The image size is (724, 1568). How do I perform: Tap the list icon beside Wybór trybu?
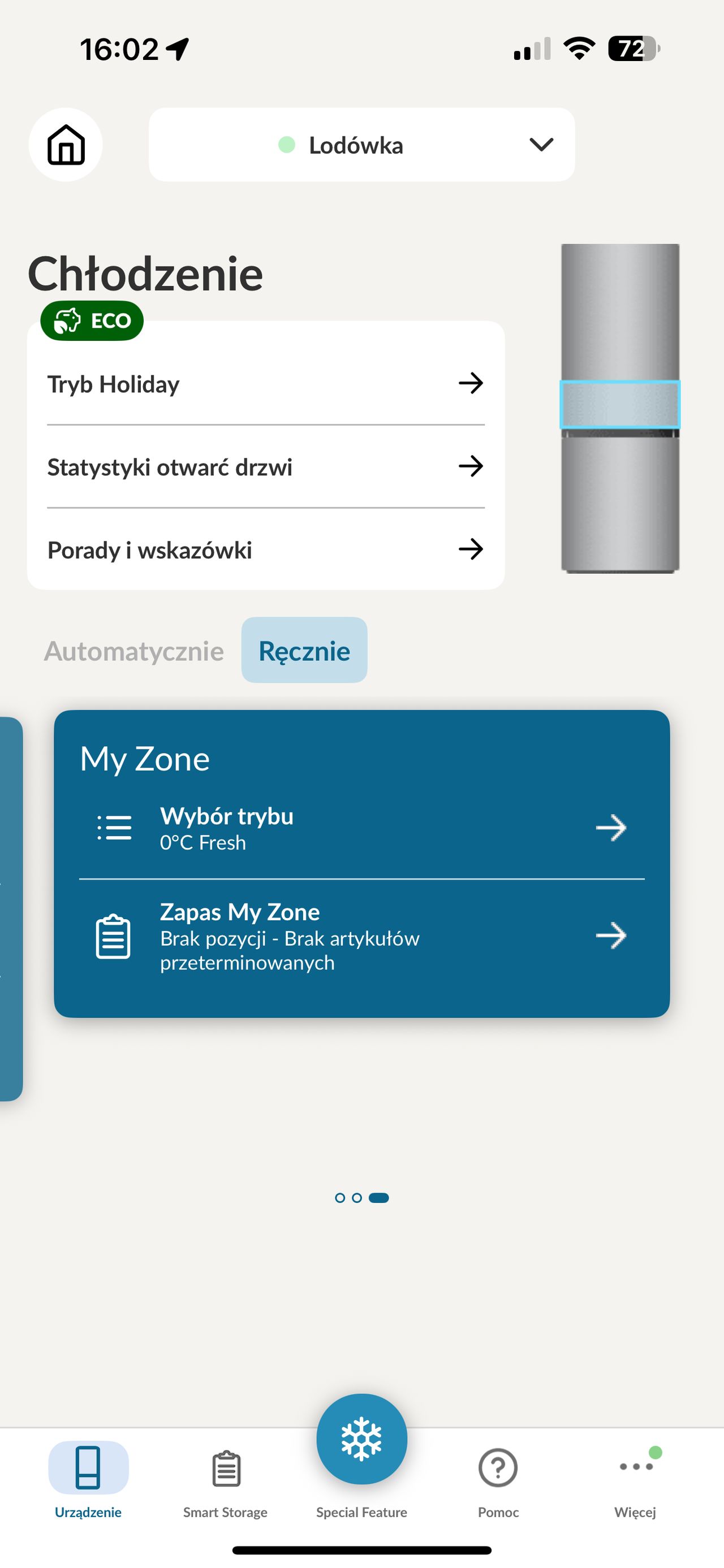pos(114,828)
